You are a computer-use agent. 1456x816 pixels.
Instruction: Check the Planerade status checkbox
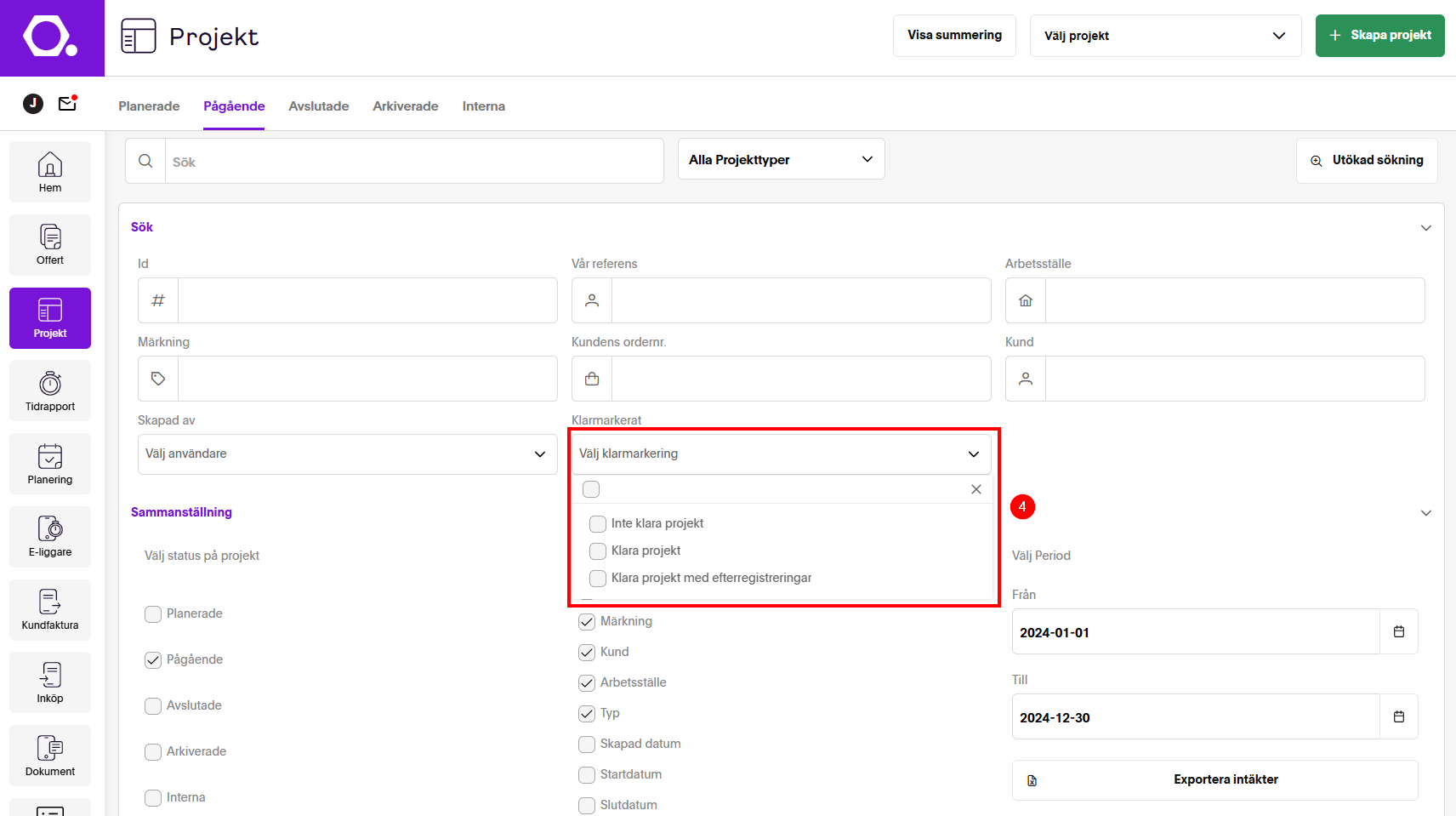153,614
